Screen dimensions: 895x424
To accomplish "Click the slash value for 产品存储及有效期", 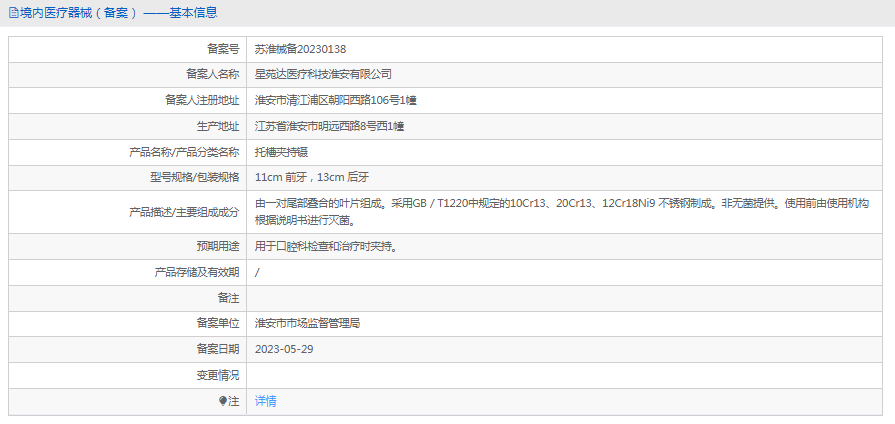I will tap(257, 273).
